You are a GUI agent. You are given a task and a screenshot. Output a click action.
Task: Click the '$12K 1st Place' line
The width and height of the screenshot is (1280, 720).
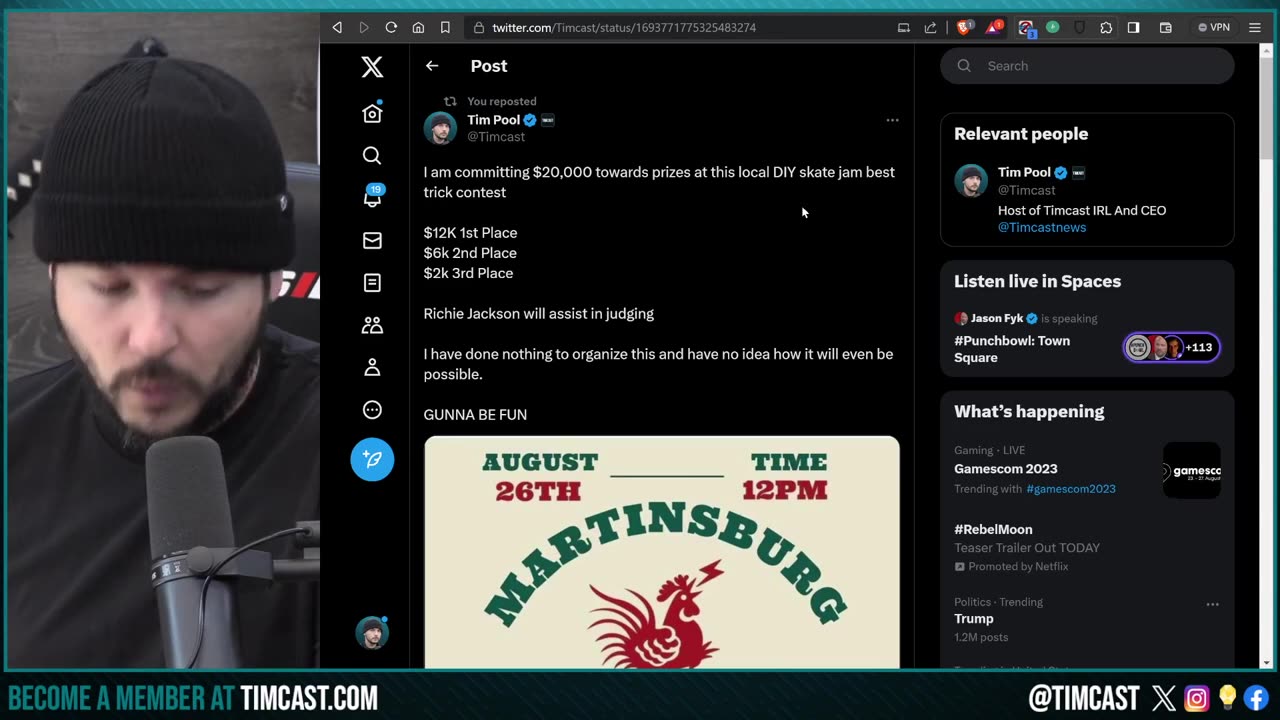tap(470, 233)
